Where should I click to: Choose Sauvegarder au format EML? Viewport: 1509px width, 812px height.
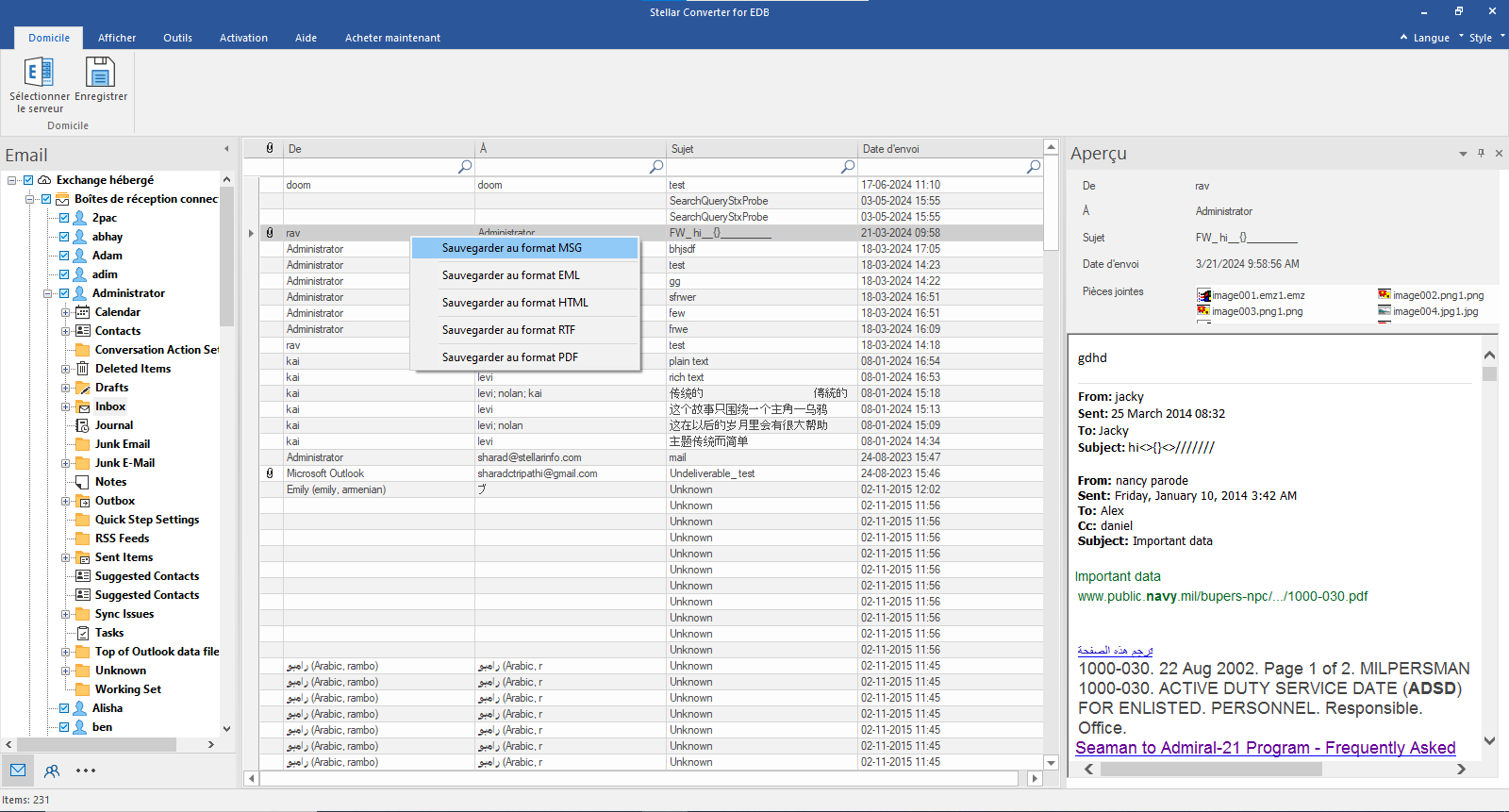pyautogui.click(x=525, y=275)
